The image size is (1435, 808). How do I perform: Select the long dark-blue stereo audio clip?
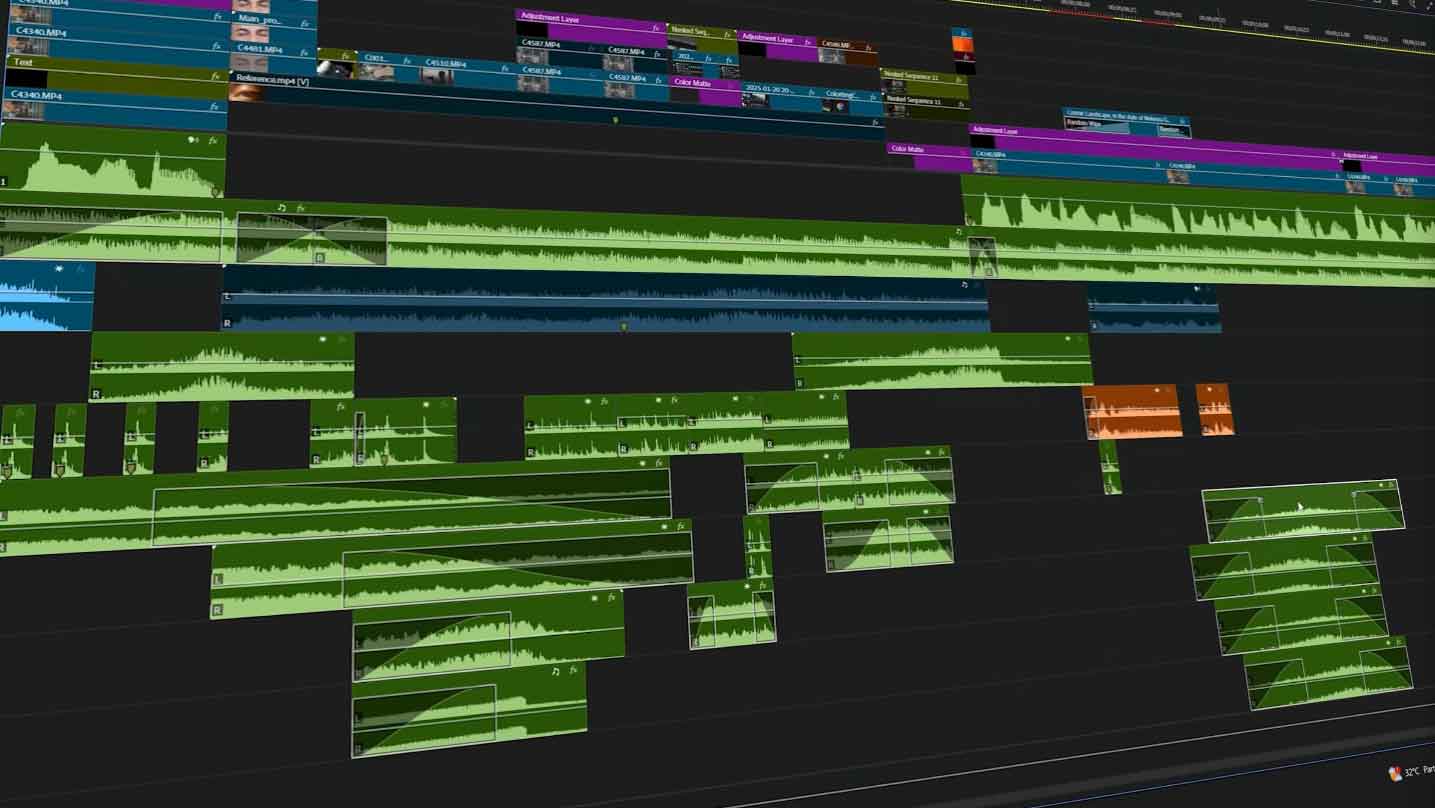pos(605,300)
